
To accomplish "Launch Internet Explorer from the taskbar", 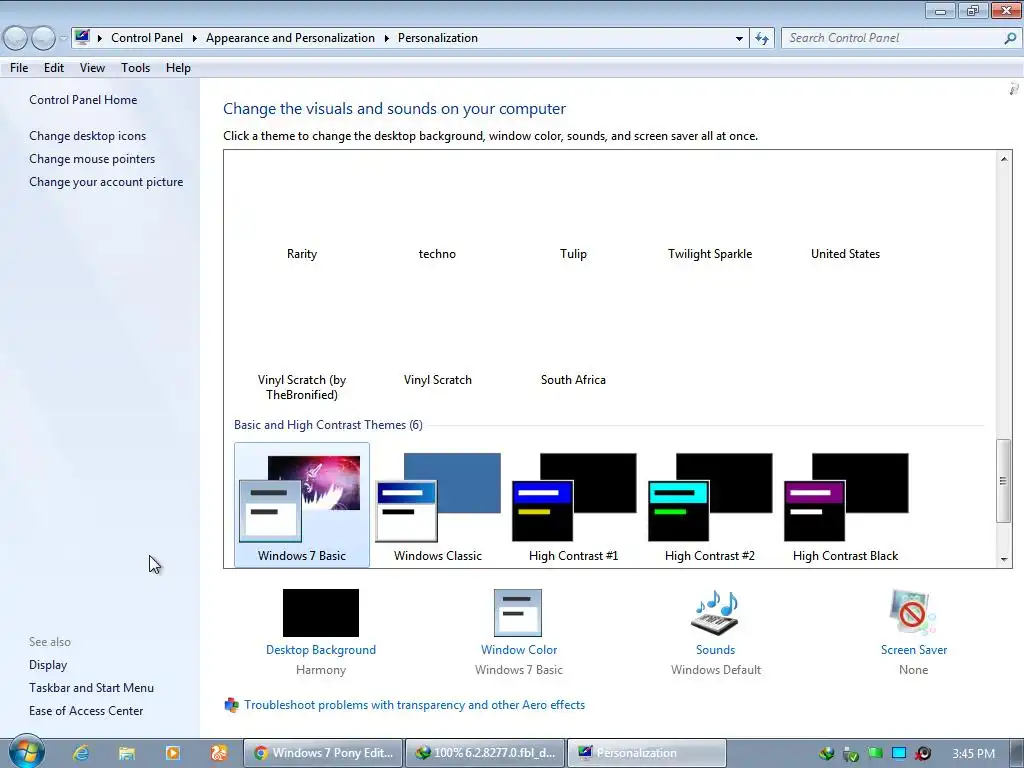I will click(x=81, y=753).
